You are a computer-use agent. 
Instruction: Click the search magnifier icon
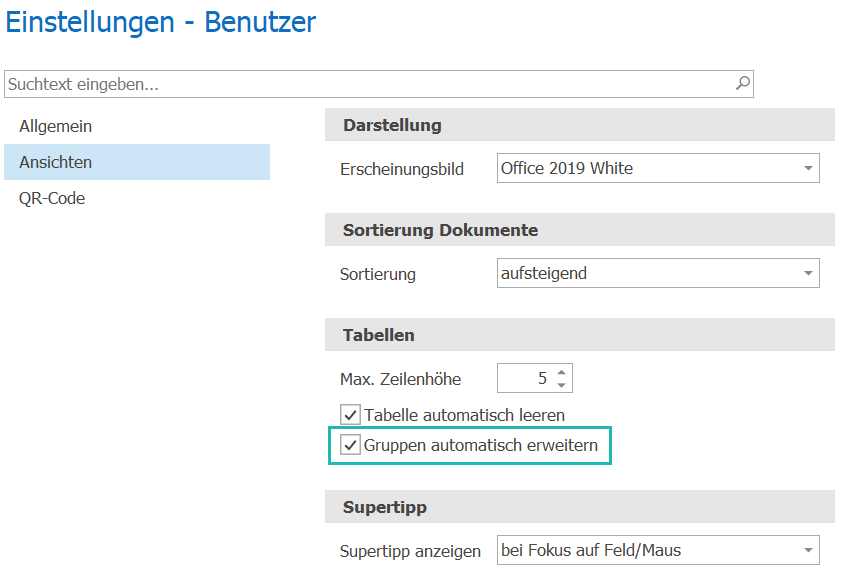pyautogui.click(x=743, y=83)
